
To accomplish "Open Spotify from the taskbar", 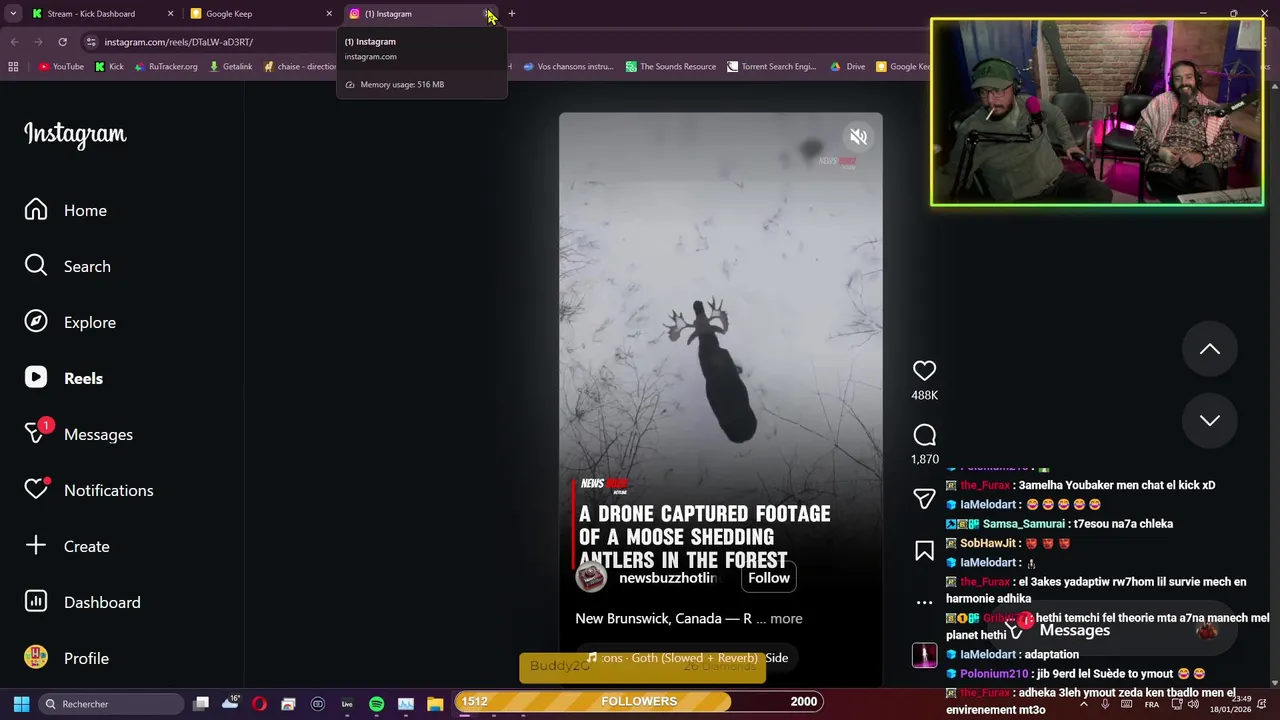I will pyautogui.click(x=376, y=704).
